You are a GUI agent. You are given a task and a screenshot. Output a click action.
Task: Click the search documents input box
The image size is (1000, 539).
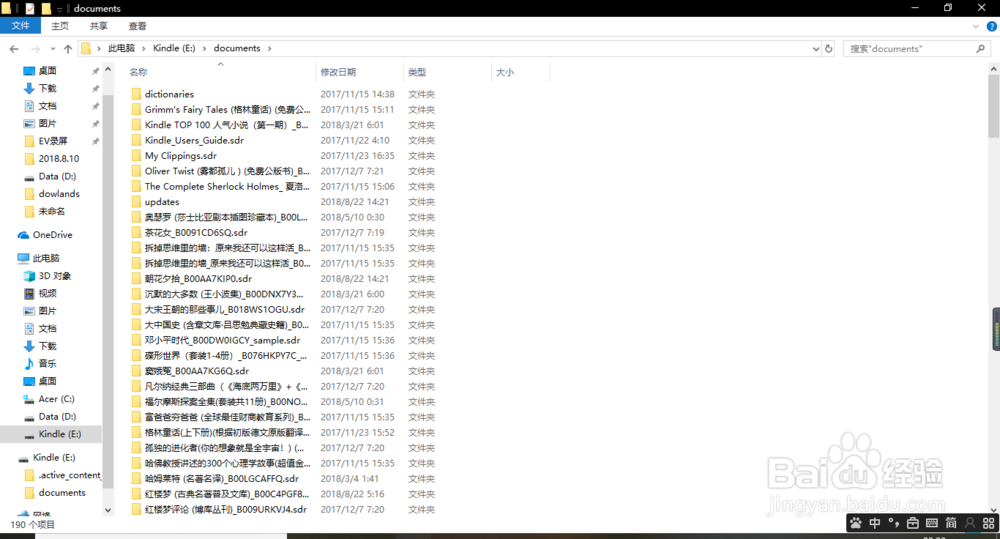coord(909,48)
